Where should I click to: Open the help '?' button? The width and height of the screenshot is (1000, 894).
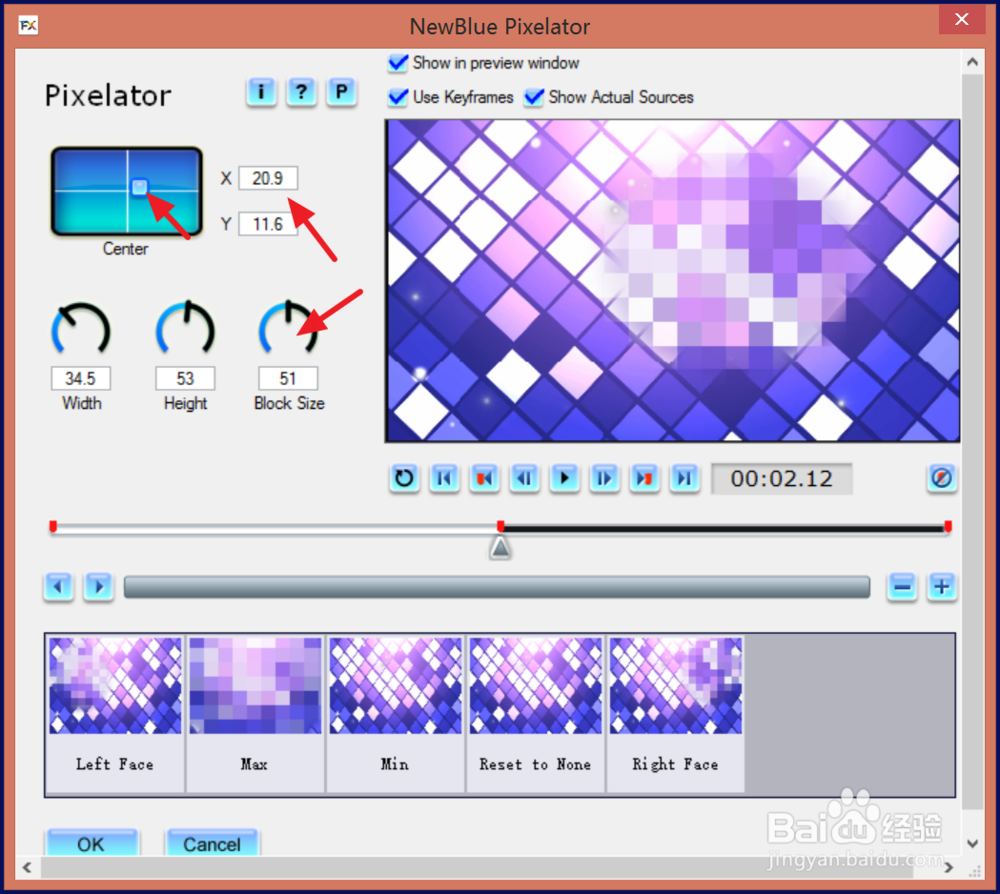click(x=301, y=92)
